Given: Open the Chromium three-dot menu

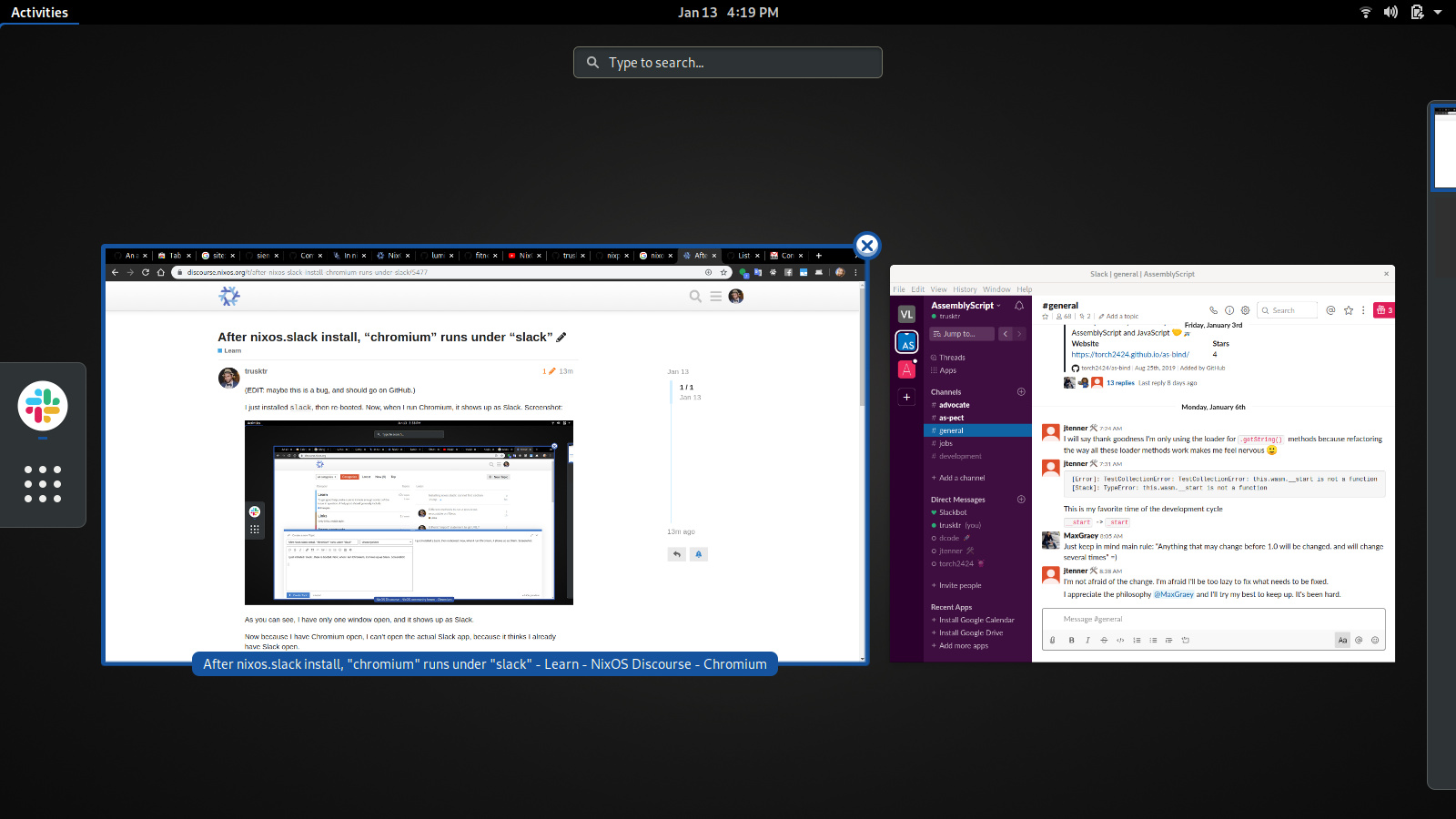Looking at the screenshot, I should (x=855, y=272).
